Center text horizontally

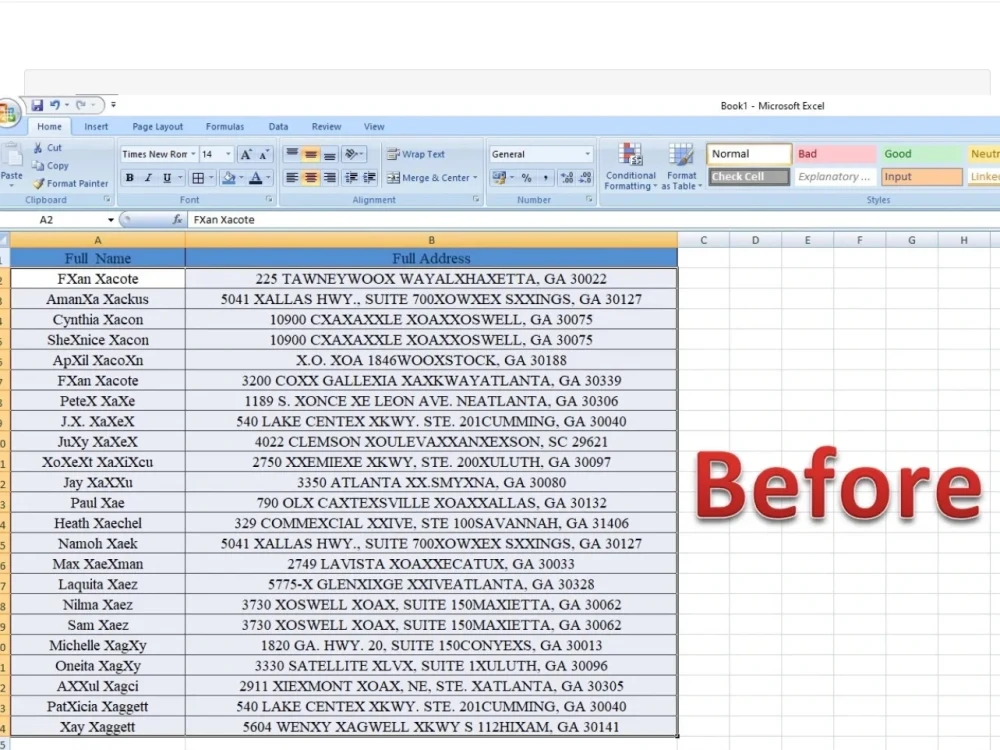point(311,178)
